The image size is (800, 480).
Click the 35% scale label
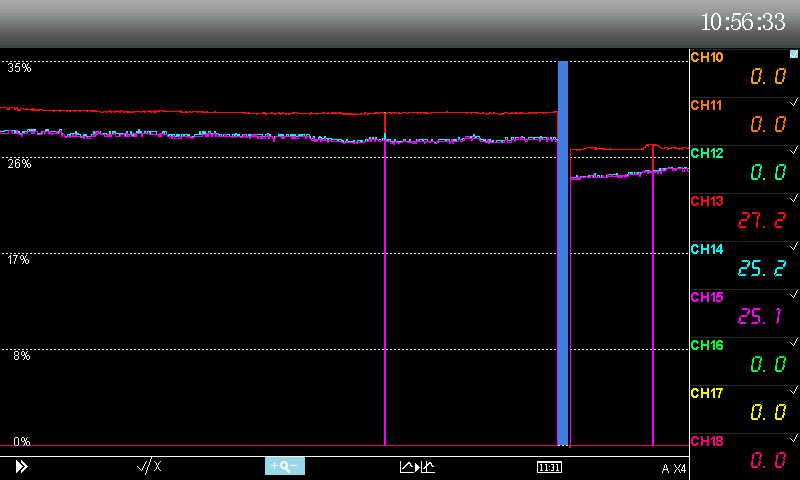point(19,68)
